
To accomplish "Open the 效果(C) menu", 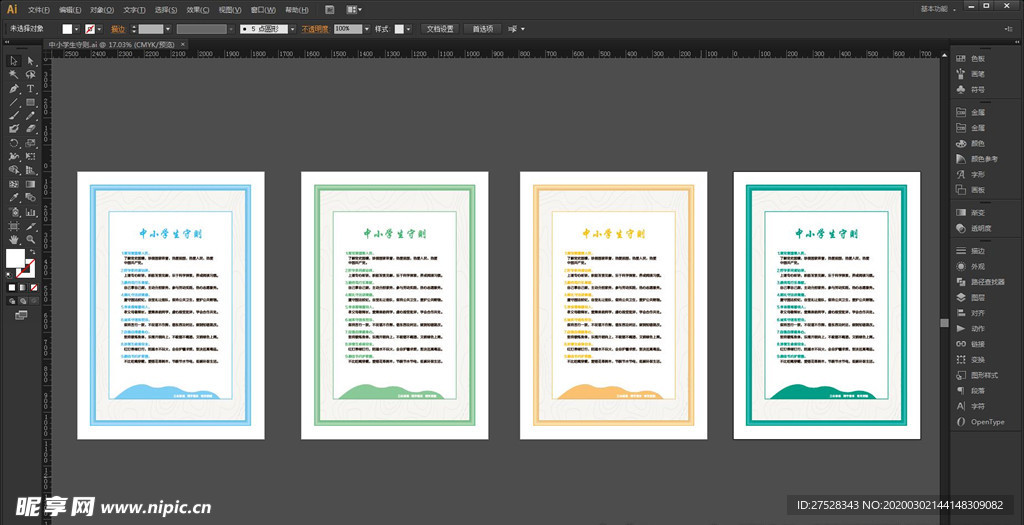I will click(196, 9).
